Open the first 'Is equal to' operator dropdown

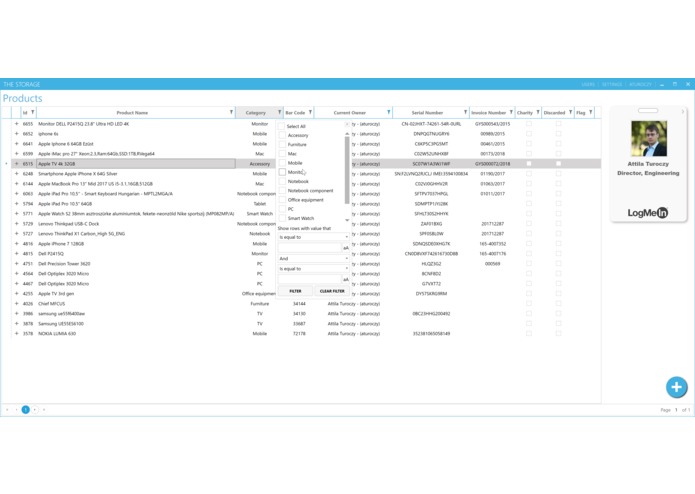click(x=313, y=237)
